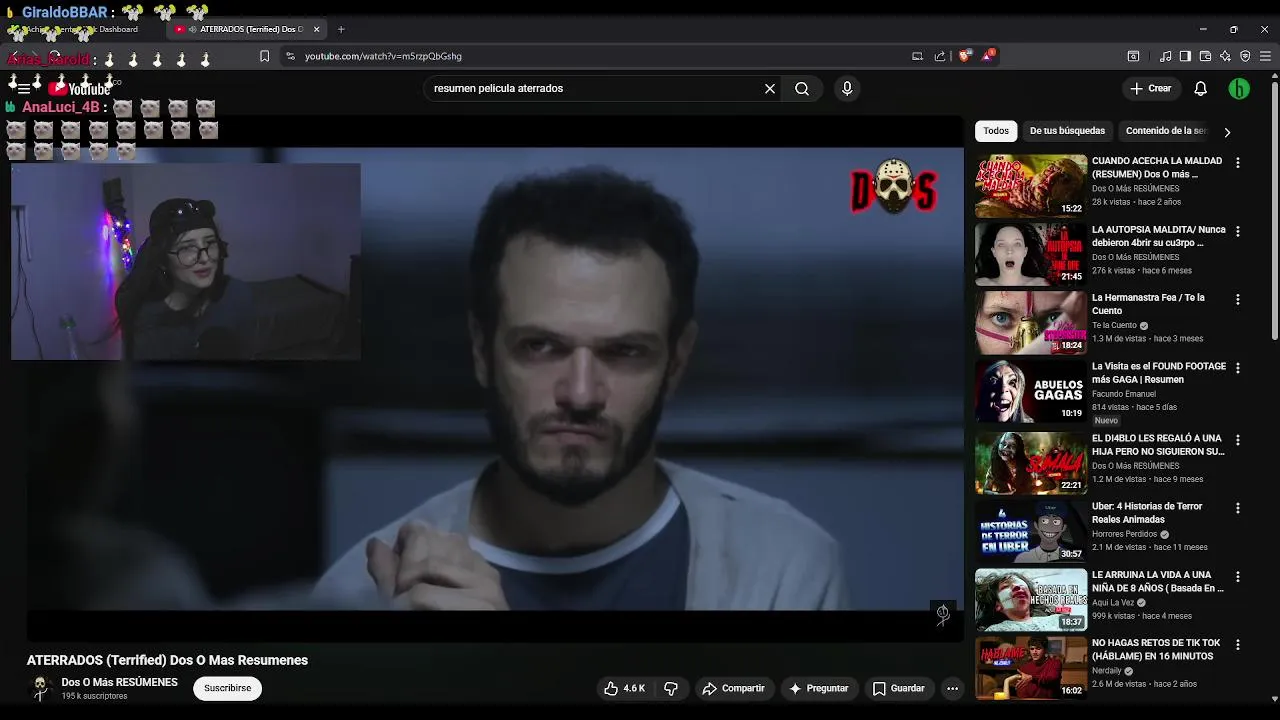1280x720 pixels.
Task: Go to the YouTube home logo
Action: click(x=80, y=89)
